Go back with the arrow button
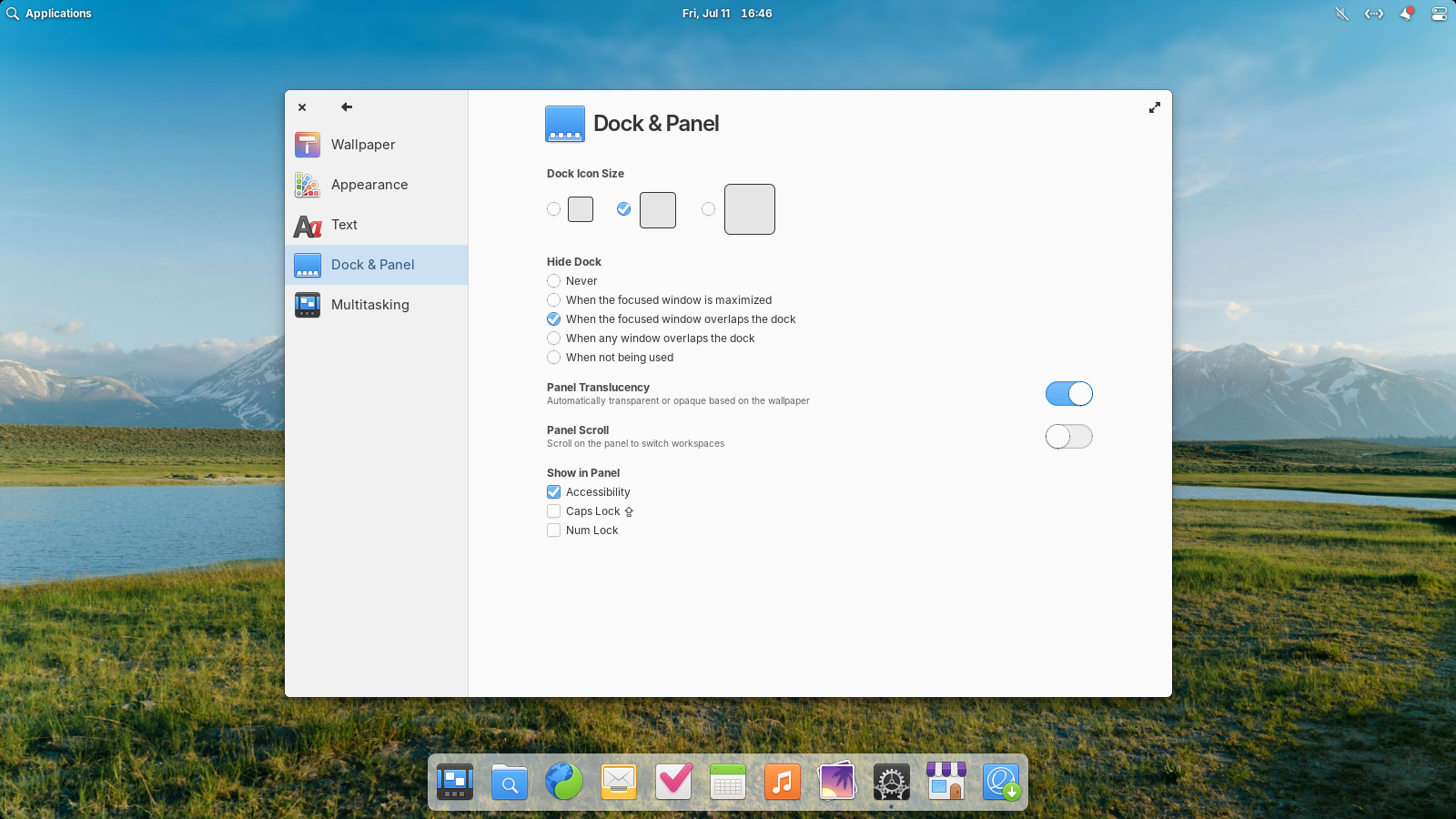 coord(347,106)
